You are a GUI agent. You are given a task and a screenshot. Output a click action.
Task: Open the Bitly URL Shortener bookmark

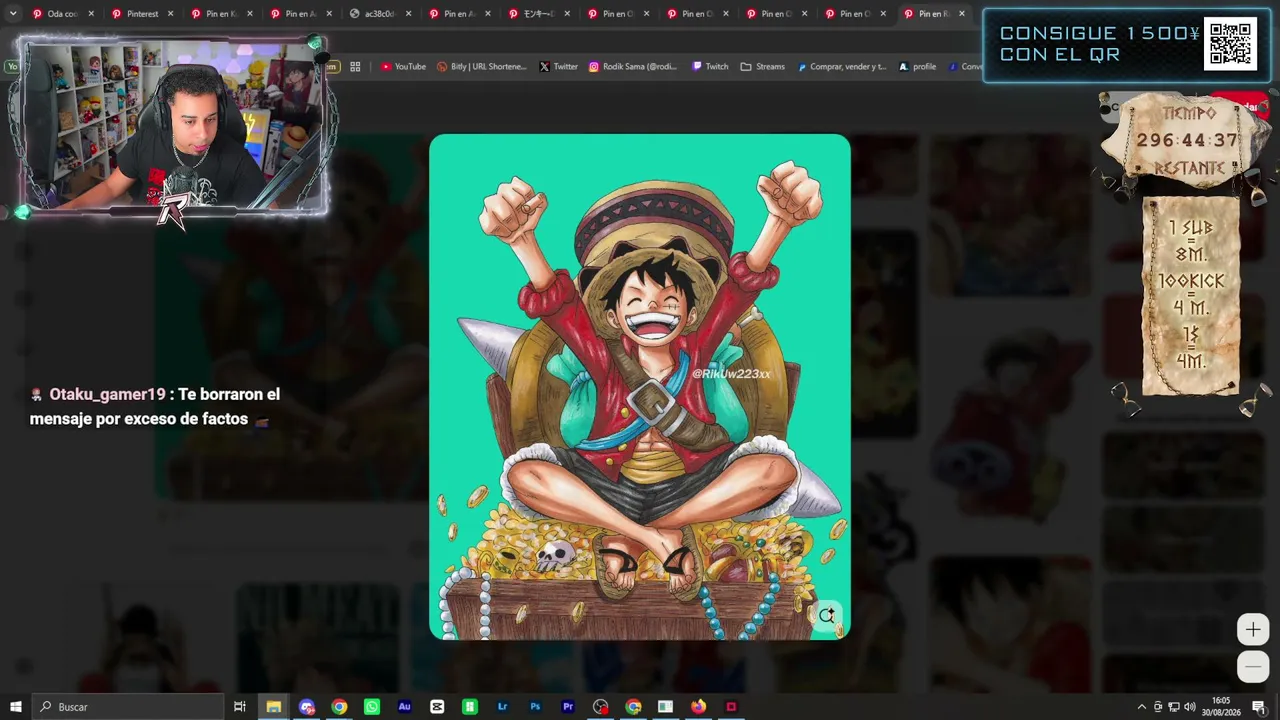(482, 67)
